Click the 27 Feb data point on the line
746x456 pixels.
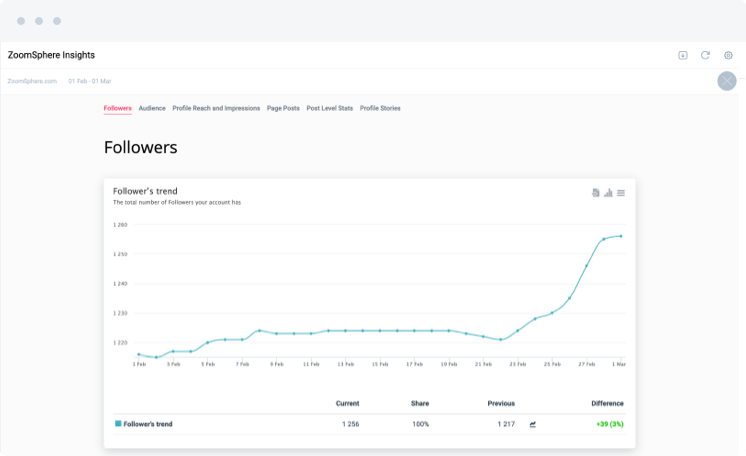point(586,266)
